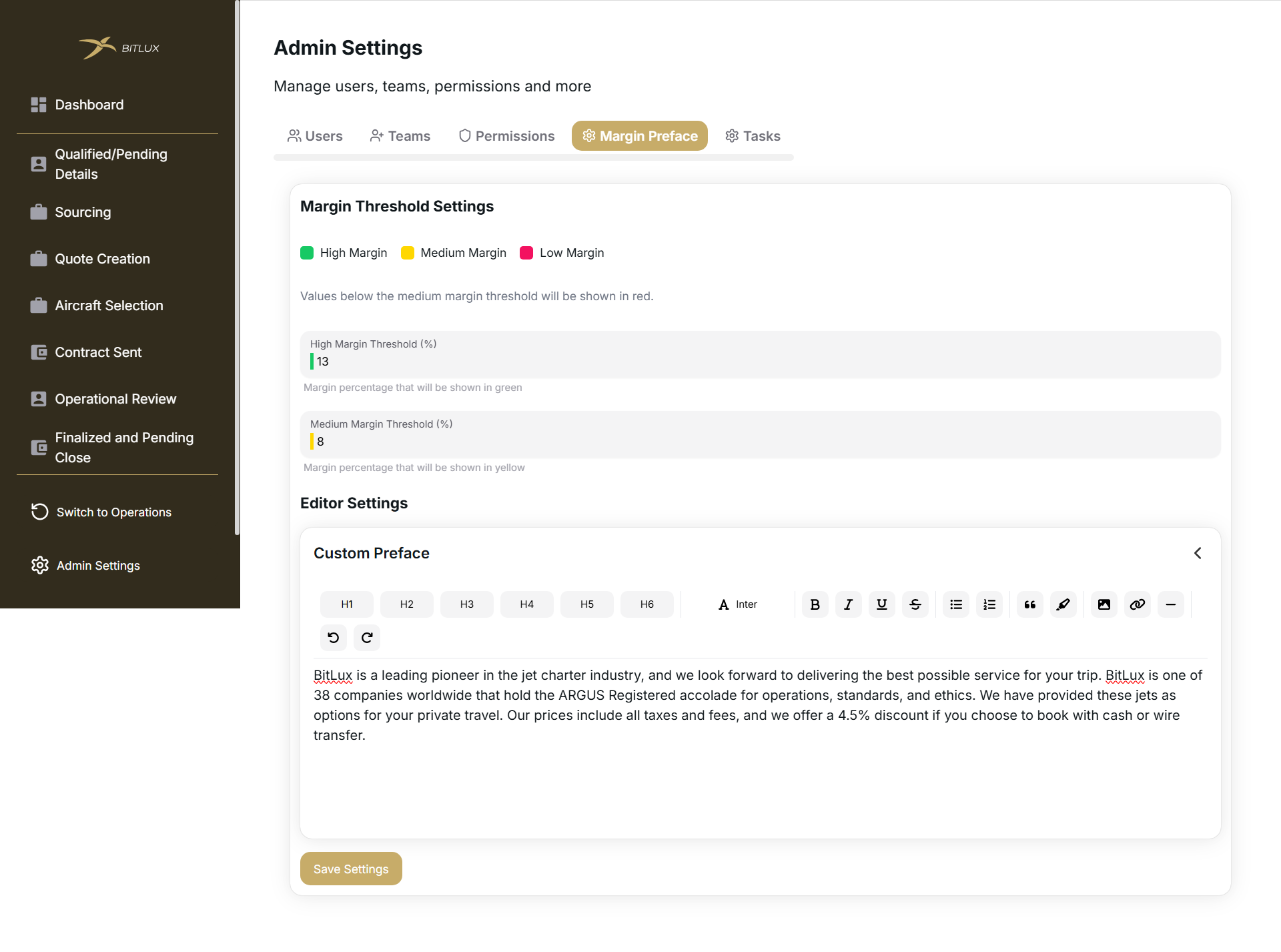The height and width of the screenshot is (952, 1281).
Task: Add a blockquote to the preface
Action: 1029,604
